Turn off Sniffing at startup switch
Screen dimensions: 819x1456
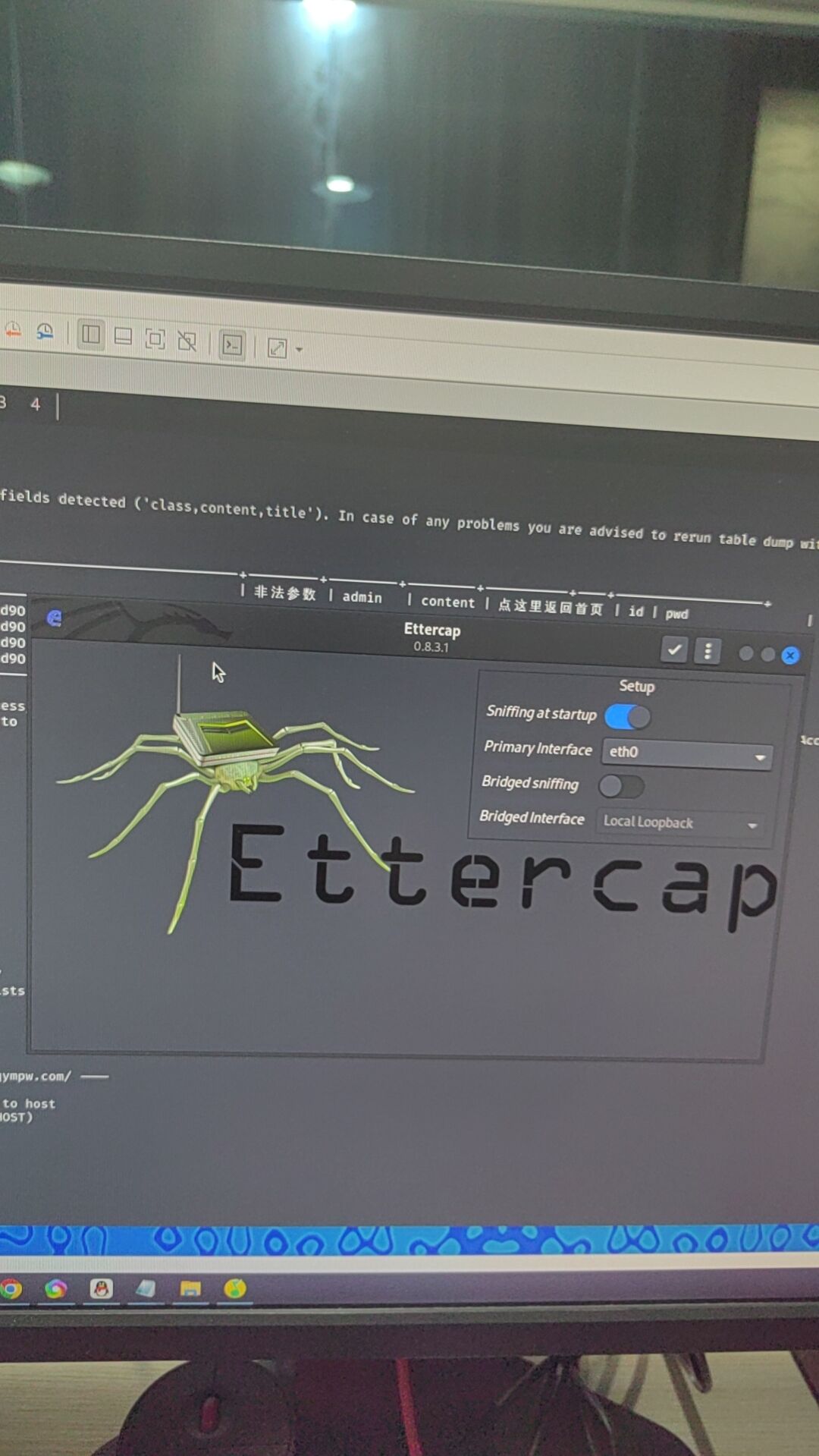click(628, 716)
